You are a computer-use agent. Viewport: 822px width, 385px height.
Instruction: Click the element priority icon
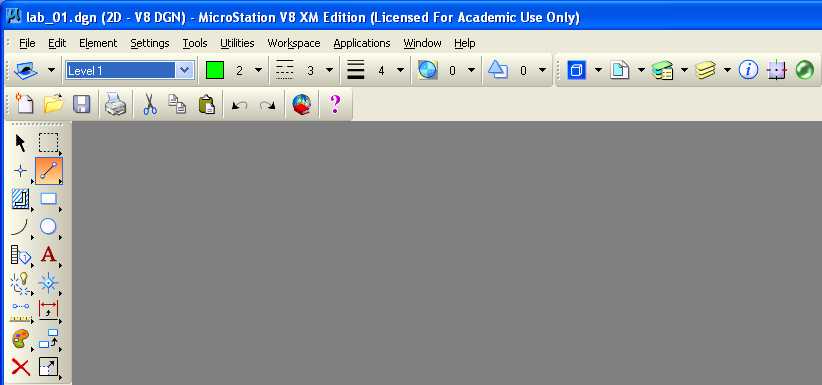(x=497, y=70)
